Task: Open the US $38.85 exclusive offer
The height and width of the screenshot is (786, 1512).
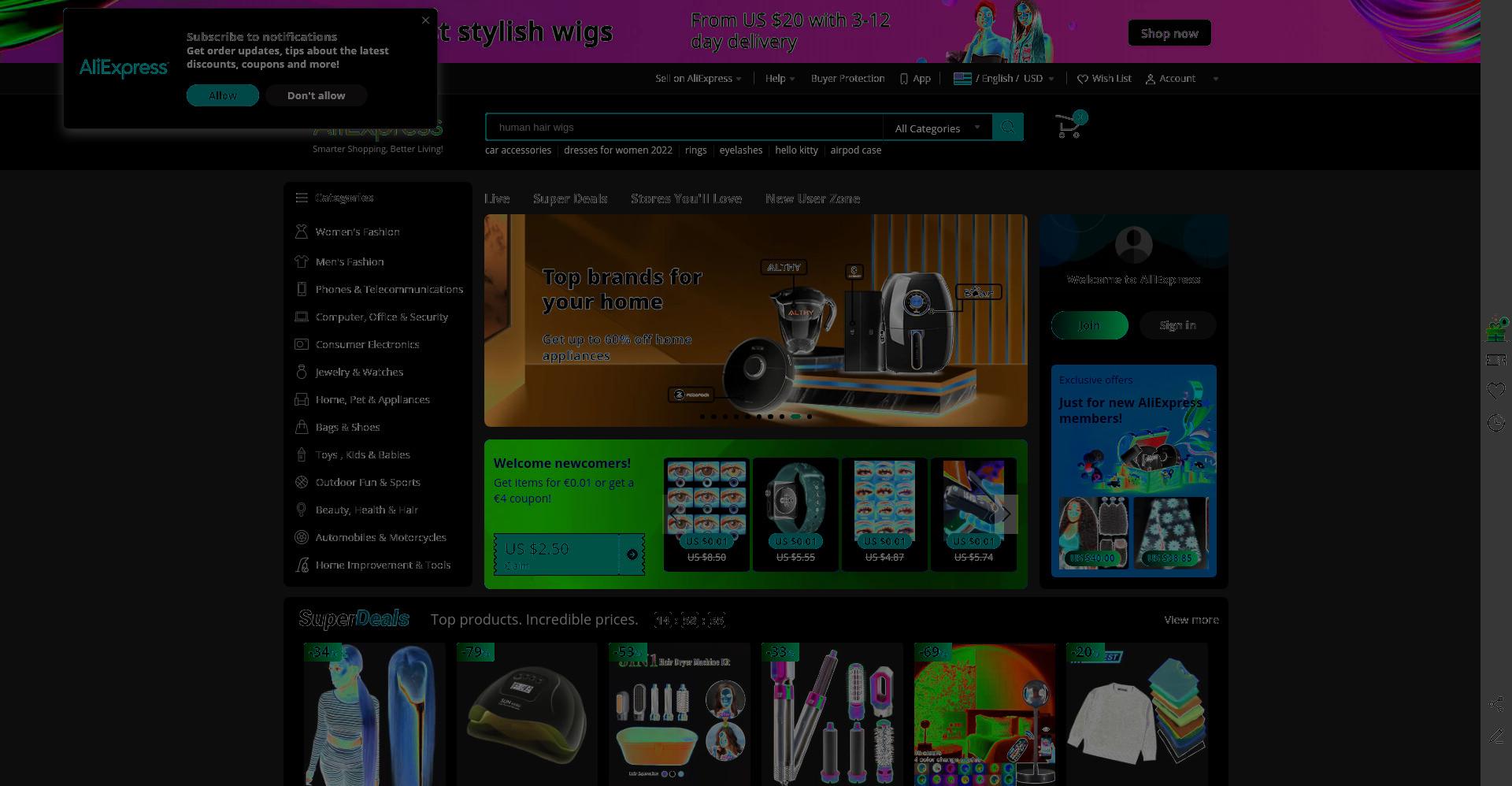Action: pyautogui.click(x=1170, y=532)
